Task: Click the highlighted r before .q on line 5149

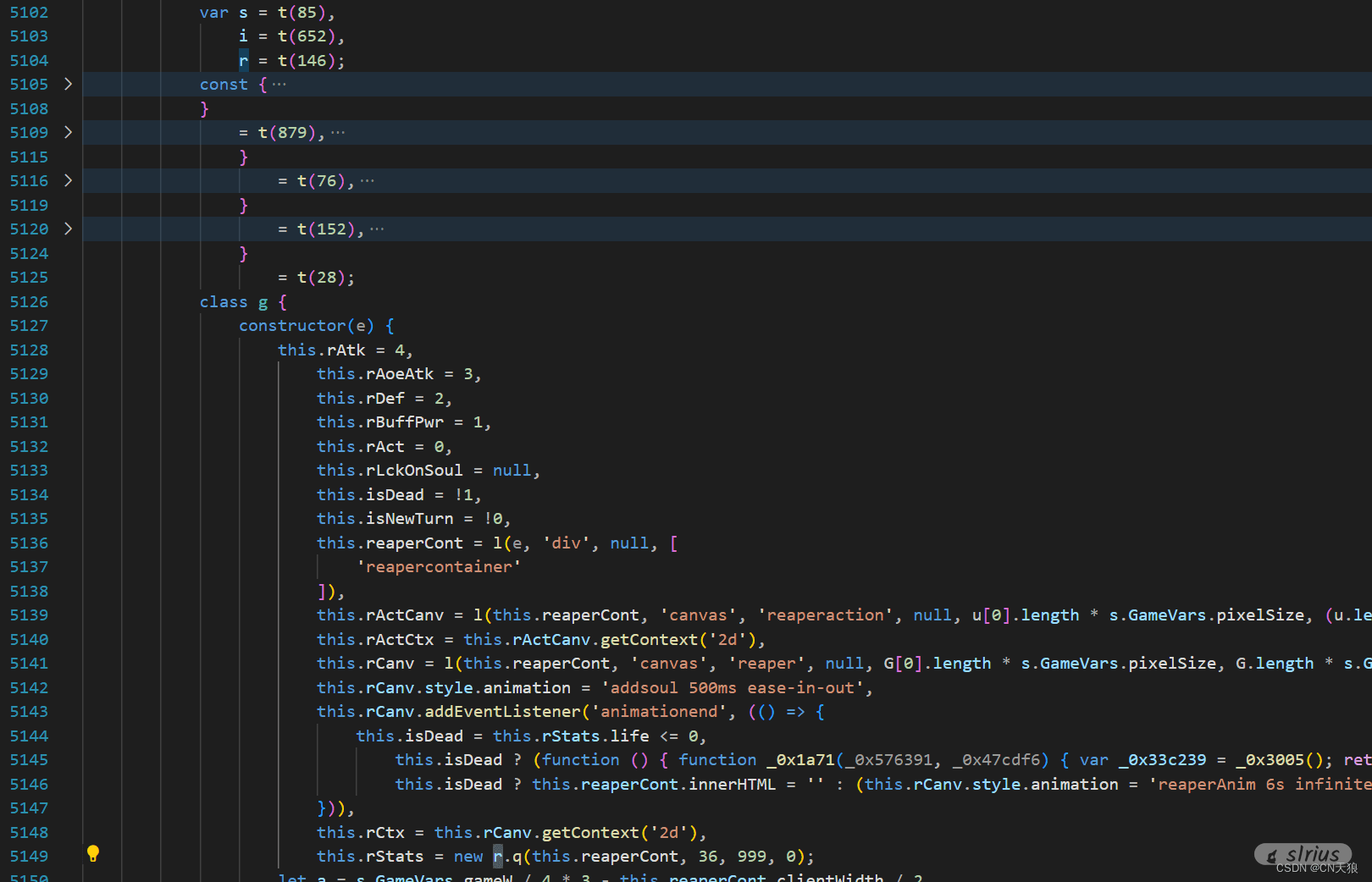Action: pos(498,857)
